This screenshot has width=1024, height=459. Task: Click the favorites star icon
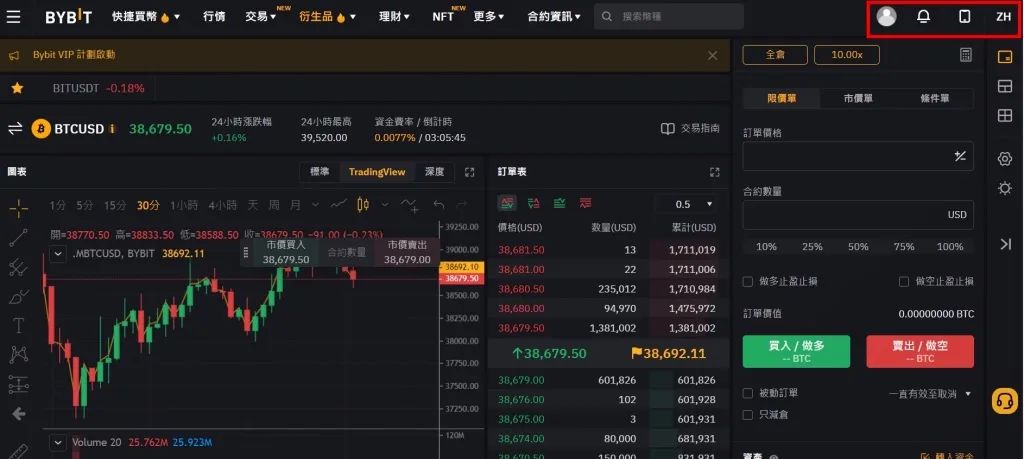point(17,88)
